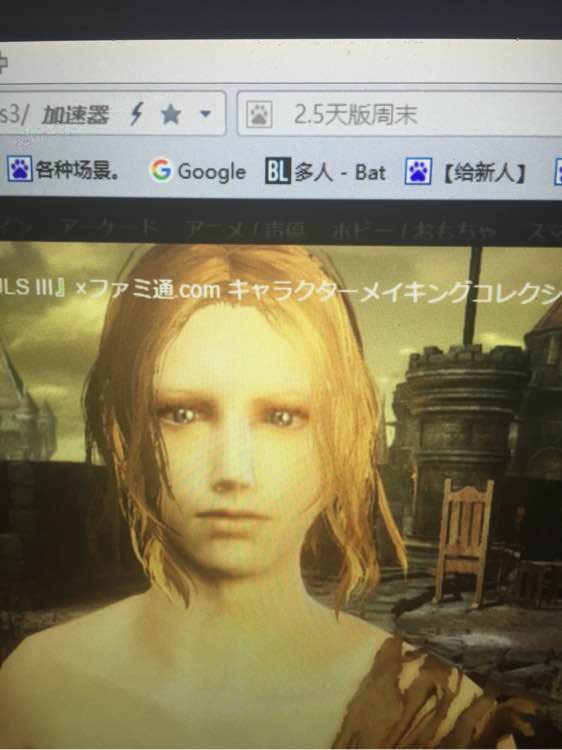Open the ホビー/おもちゃ nav tab
Screen dimensions: 562x750
[x=414, y=231]
